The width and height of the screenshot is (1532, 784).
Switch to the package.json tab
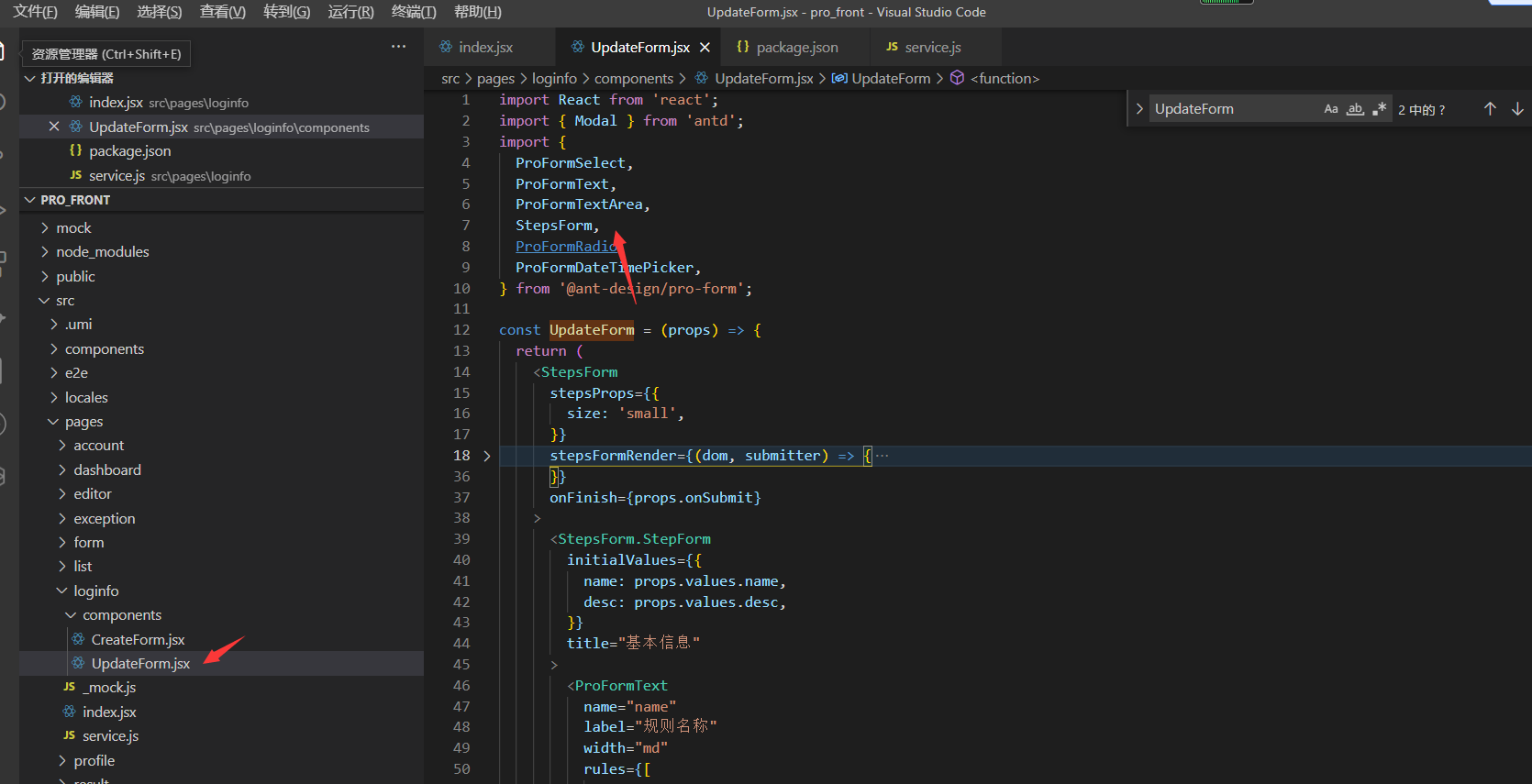tap(796, 48)
